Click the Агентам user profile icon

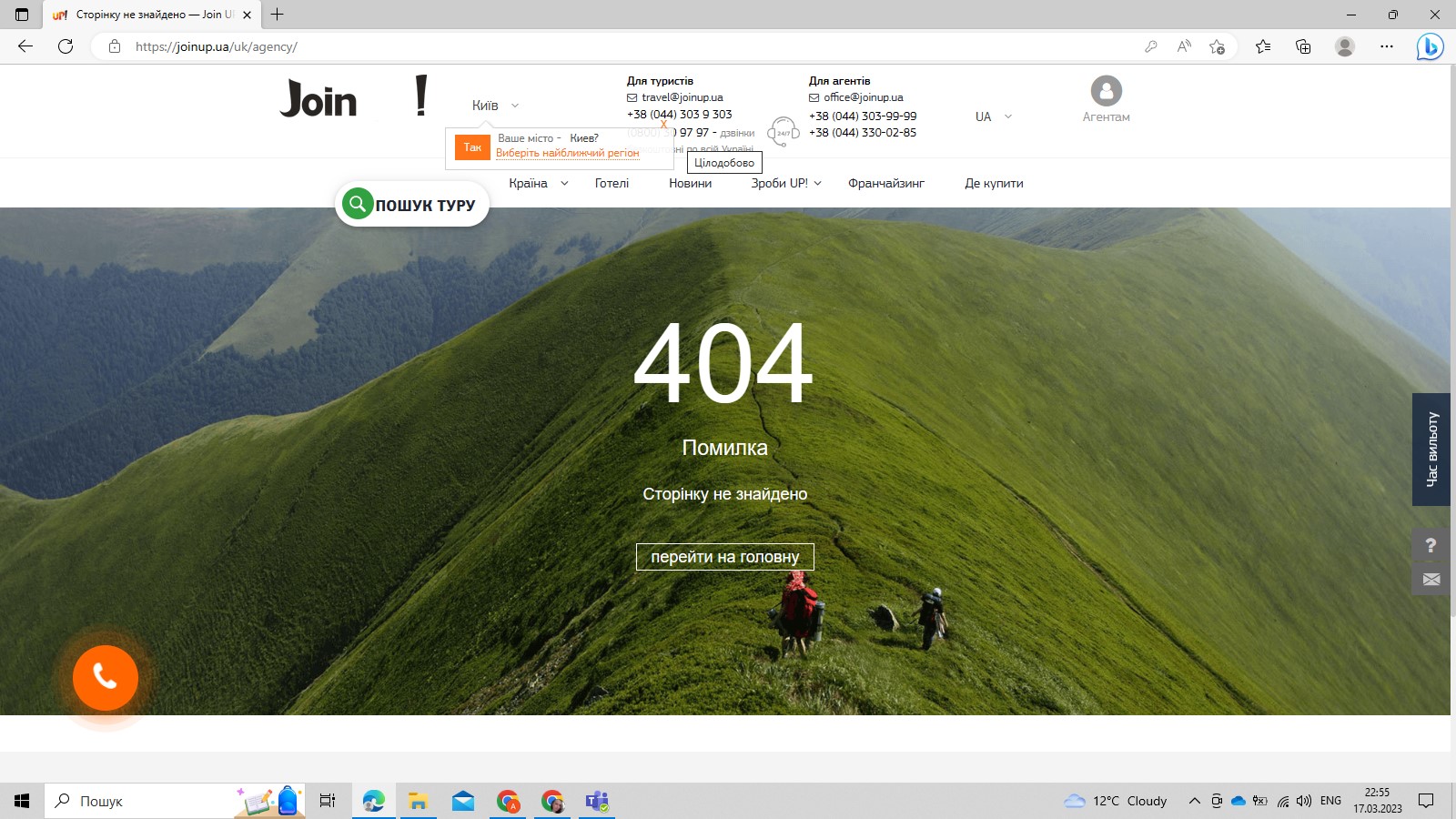coord(1106,91)
